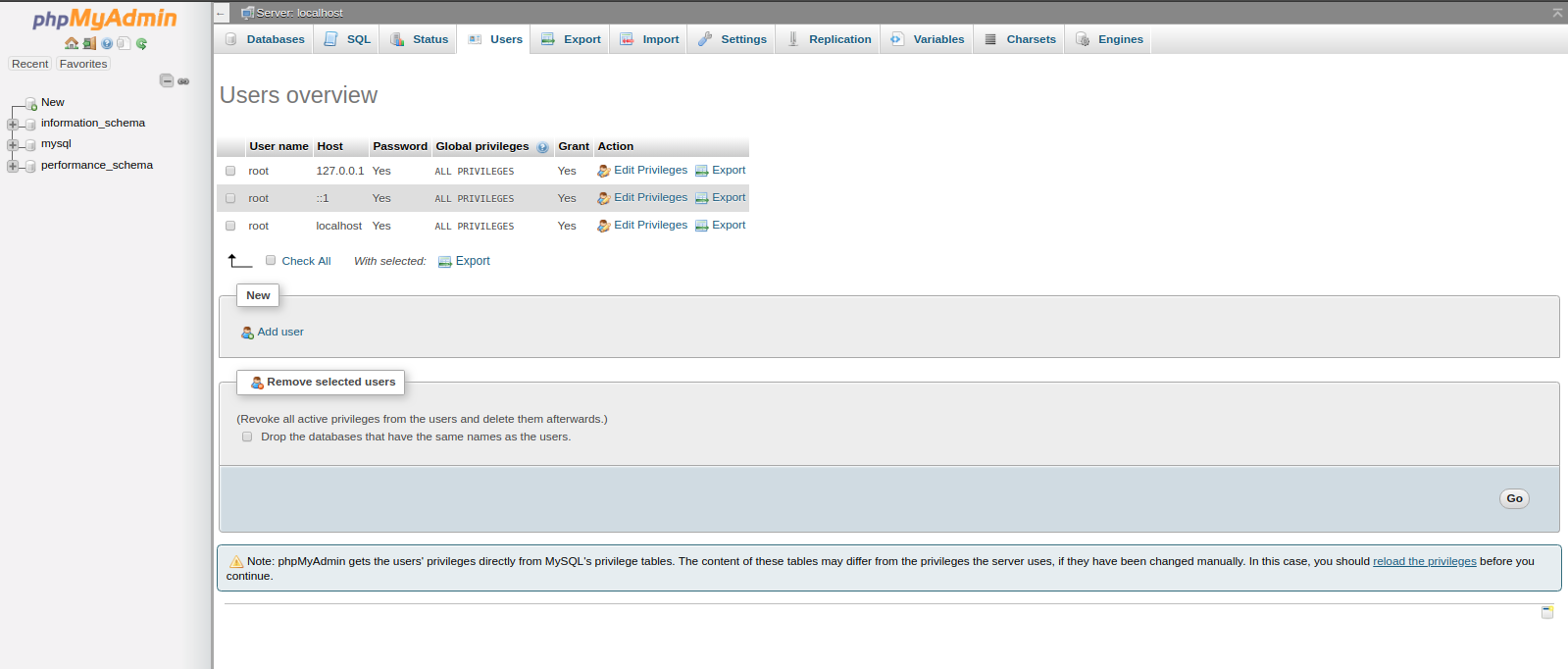This screenshot has width=1568, height=669.
Task: Click the link with main panel icon
Action: pos(183,81)
